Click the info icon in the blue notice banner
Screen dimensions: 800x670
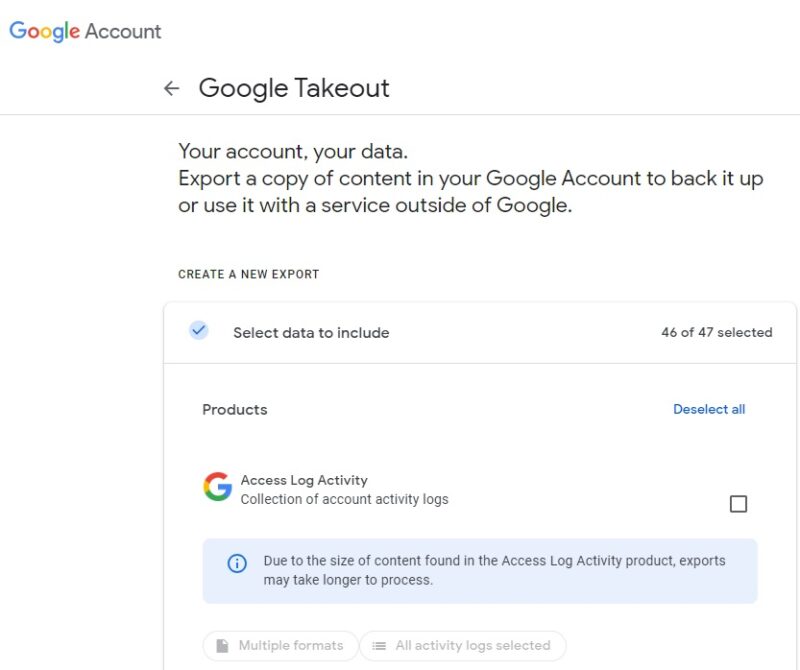(x=237, y=562)
